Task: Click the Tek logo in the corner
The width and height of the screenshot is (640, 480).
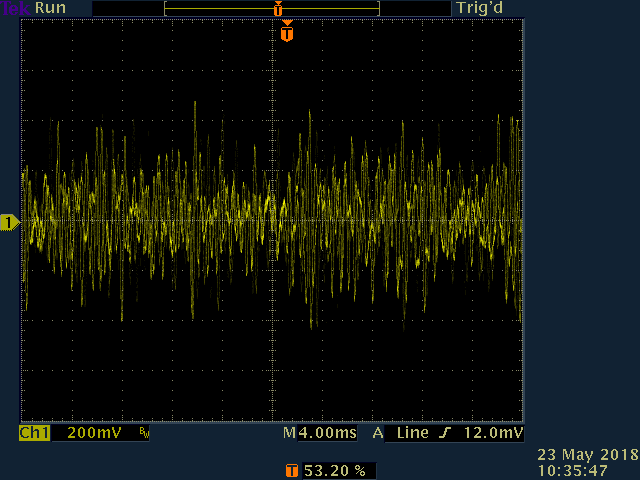Action: pos(16,8)
